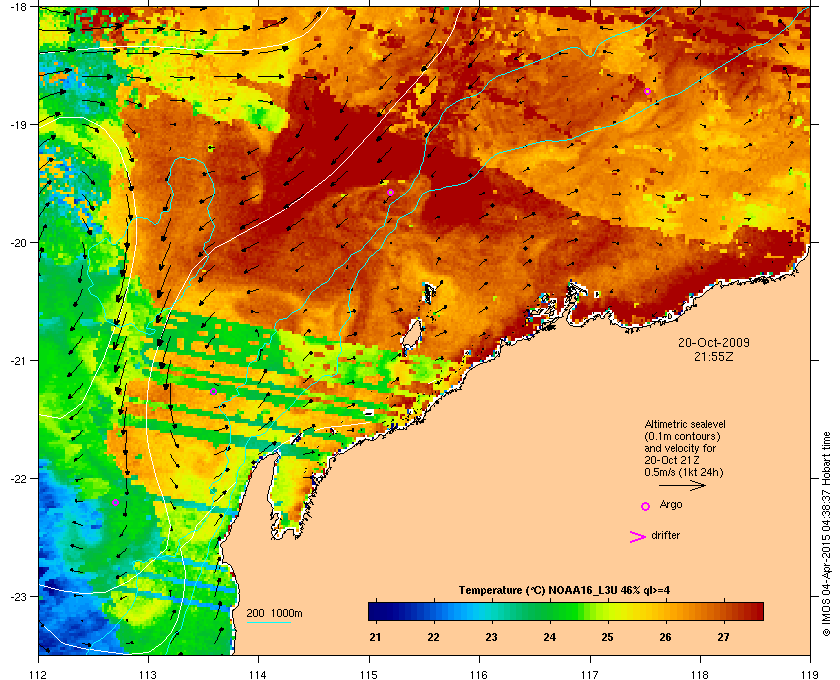Click the latitude axis label -22
Screen dimensions: 840x680
(19, 479)
